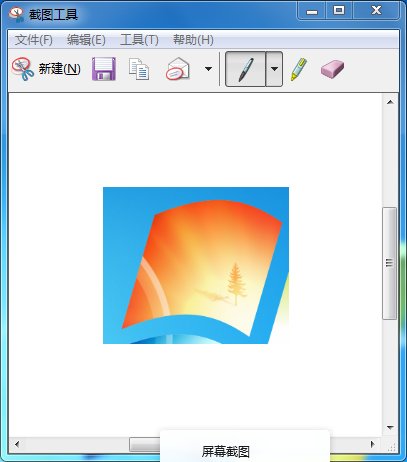Open the send snip dropdown arrow
Image resolution: width=407 pixels, height=462 pixels.
[208, 69]
